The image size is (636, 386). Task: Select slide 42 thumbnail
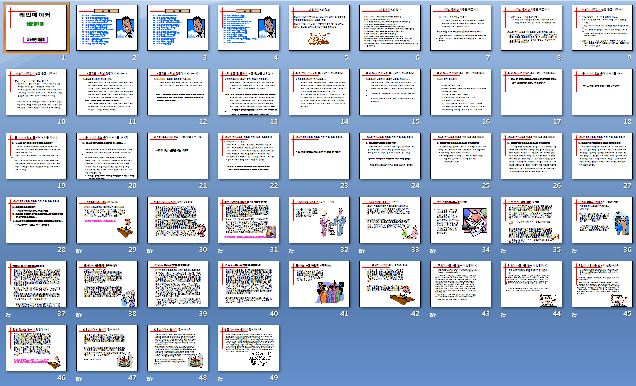coord(390,284)
